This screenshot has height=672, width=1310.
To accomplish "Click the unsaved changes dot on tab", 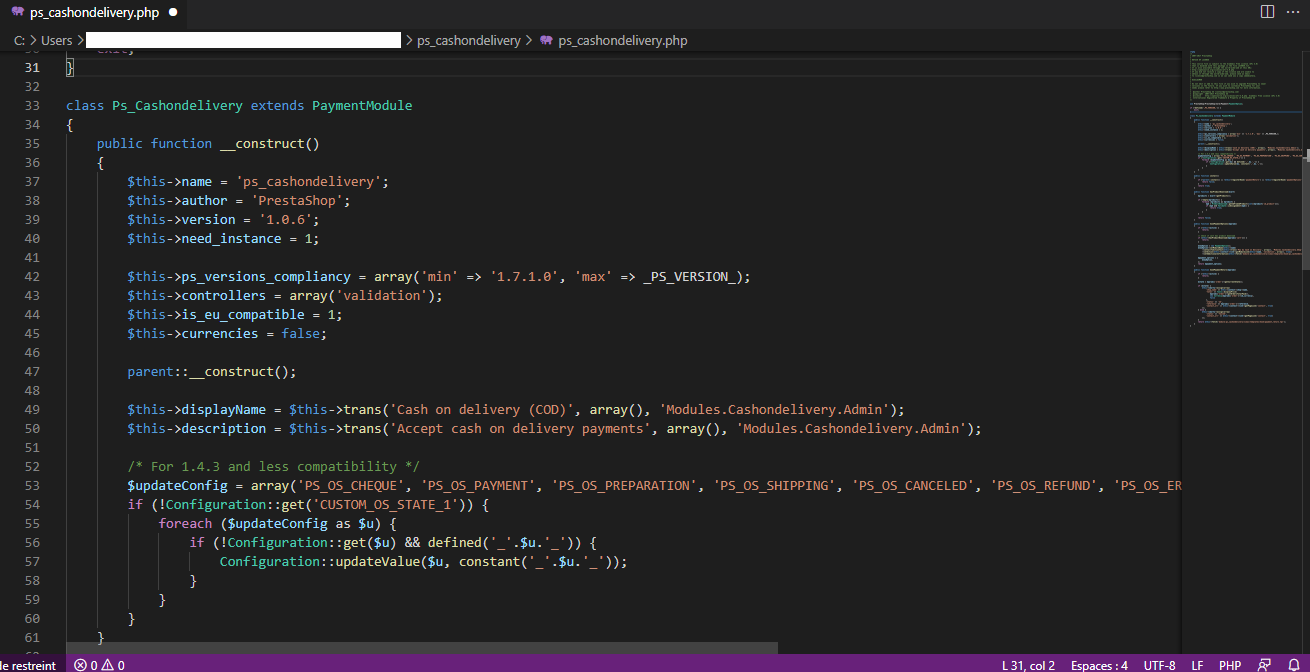I will tap(173, 13).
